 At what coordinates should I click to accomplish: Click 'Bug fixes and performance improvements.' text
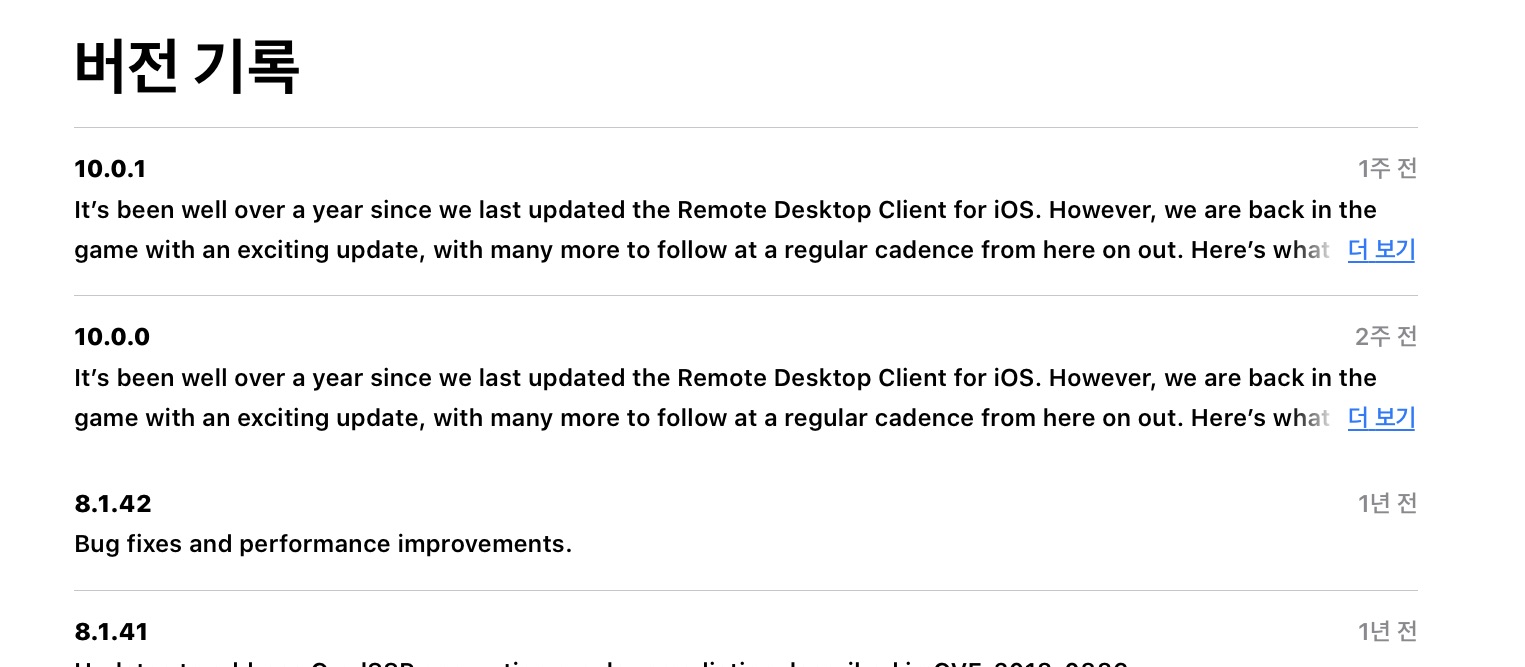point(323,544)
